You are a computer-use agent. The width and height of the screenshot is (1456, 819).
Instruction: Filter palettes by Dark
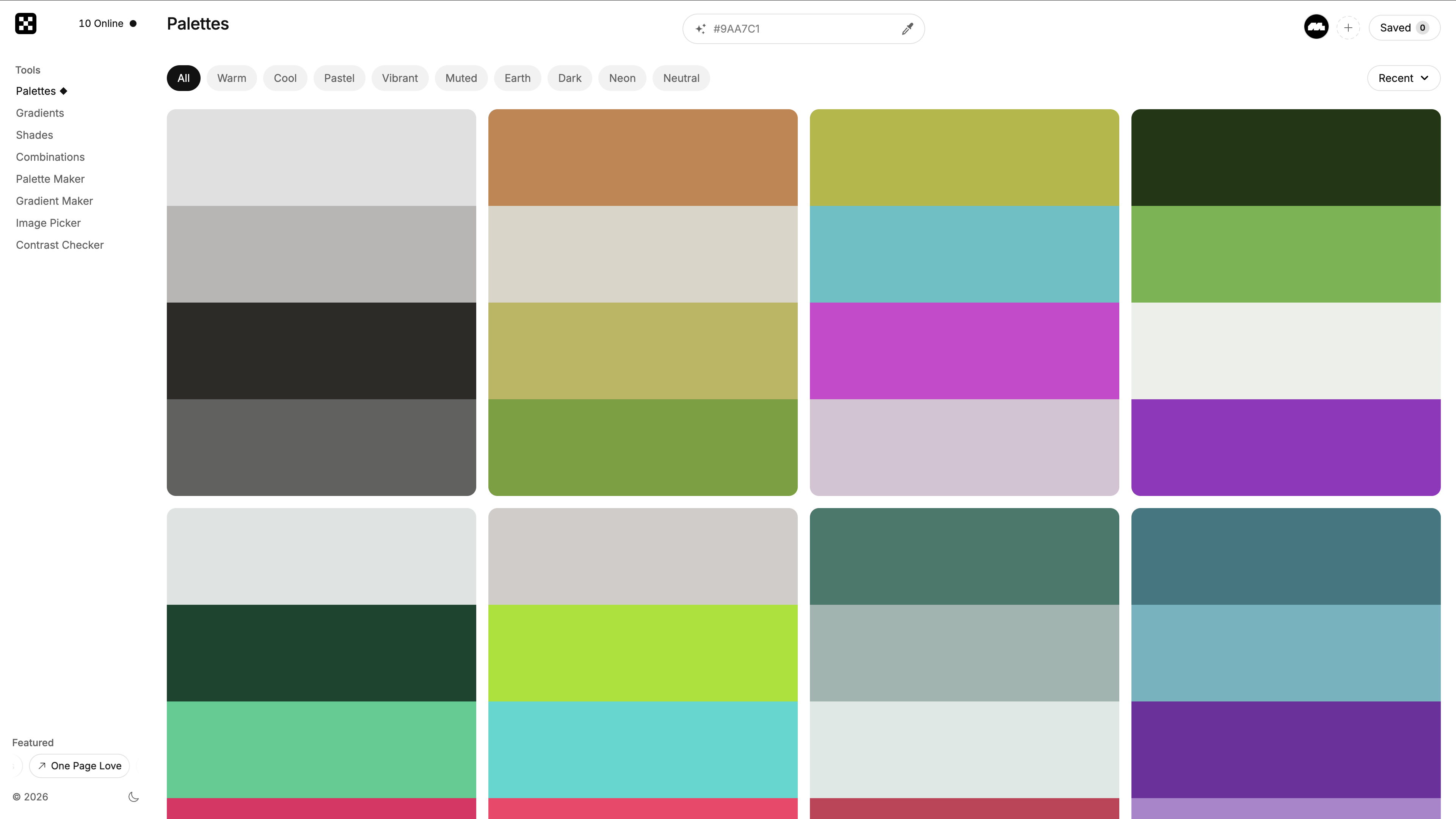[x=569, y=78]
